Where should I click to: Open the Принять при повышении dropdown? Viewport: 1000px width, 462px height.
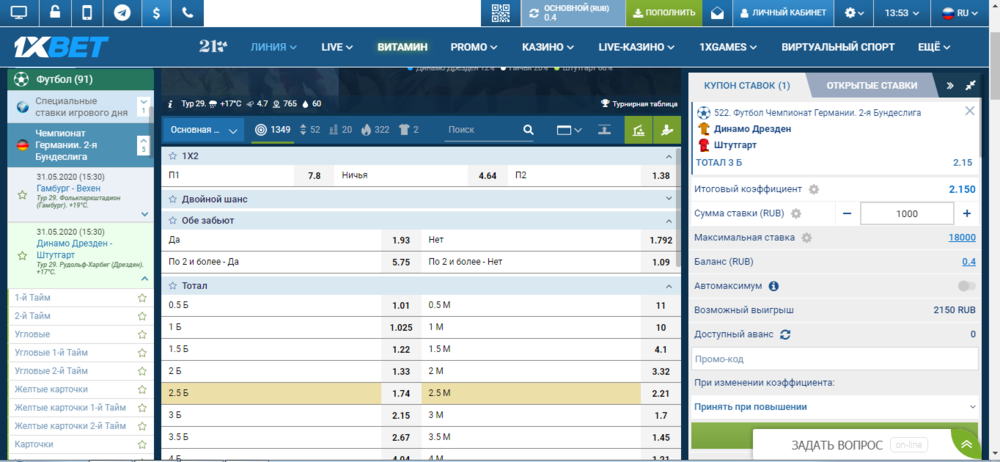click(x=834, y=406)
